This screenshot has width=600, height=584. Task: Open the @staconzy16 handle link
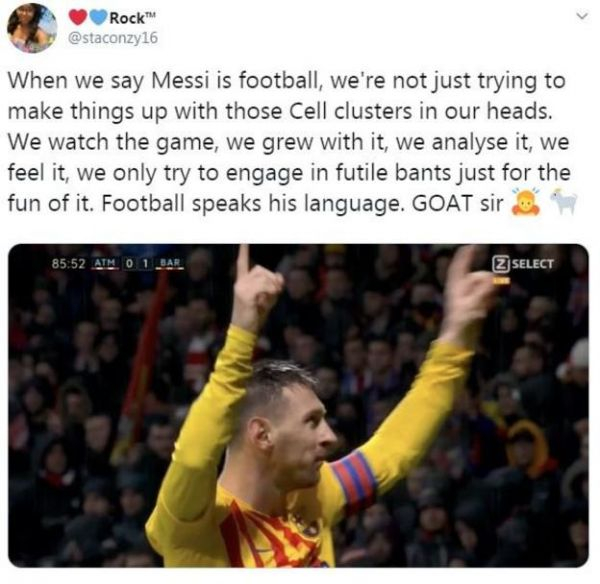point(113,38)
